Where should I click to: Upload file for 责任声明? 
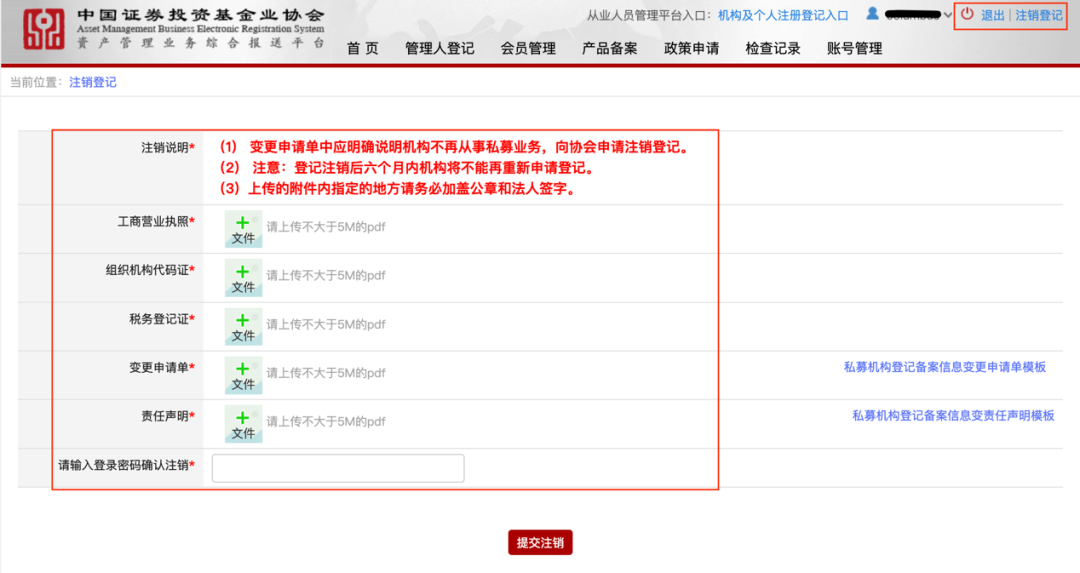click(243, 424)
